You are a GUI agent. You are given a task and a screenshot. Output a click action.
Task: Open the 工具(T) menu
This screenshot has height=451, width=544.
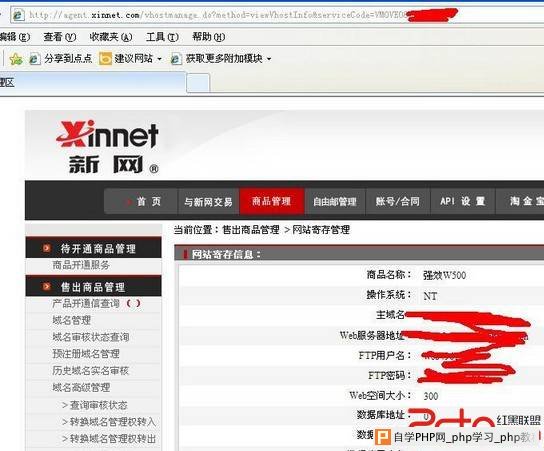[162, 37]
